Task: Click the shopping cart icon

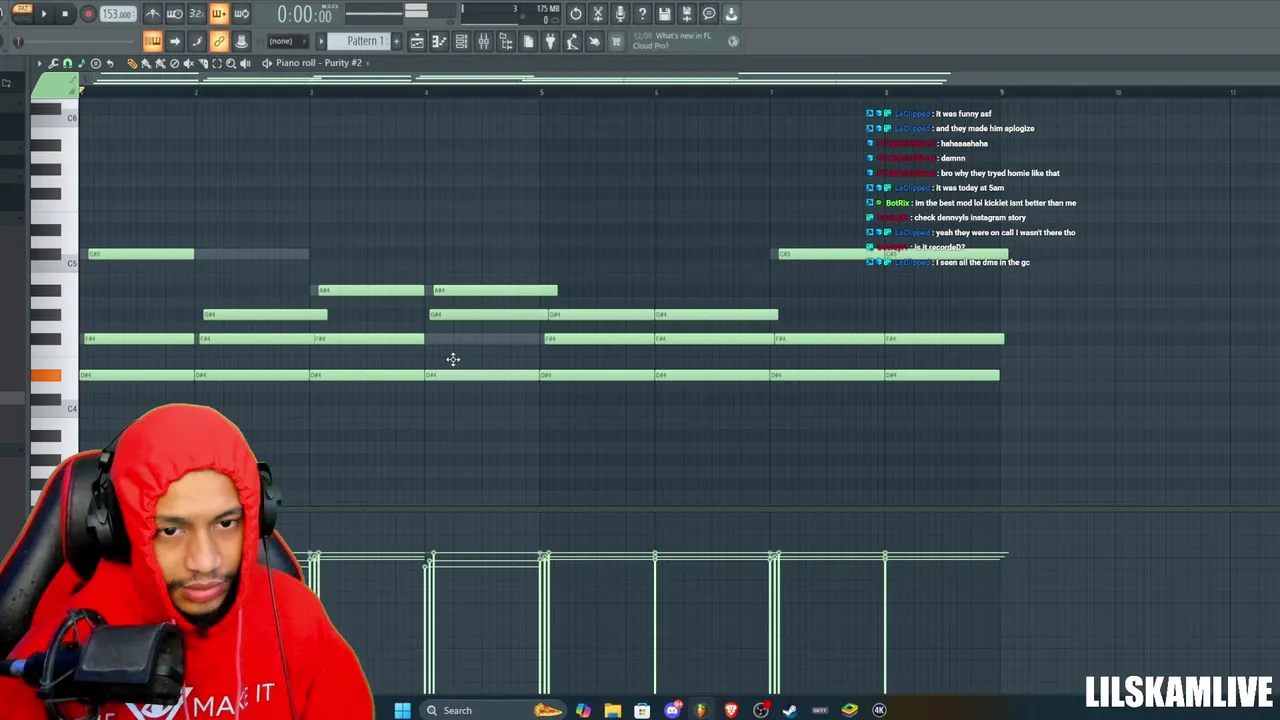Action: coord(616,41)
